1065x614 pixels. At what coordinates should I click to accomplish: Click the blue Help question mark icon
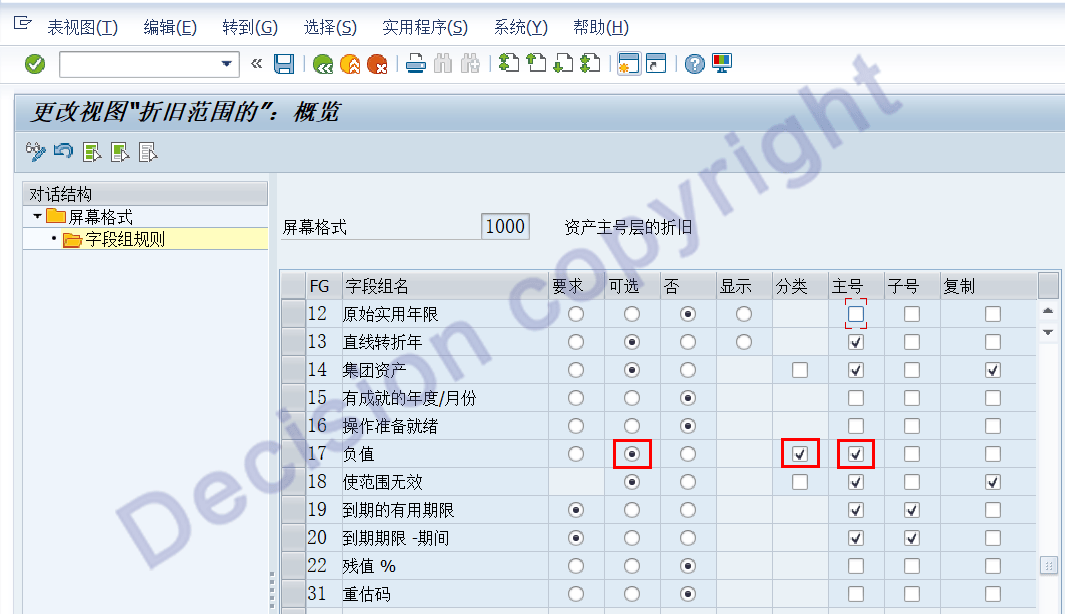(694, 65)
